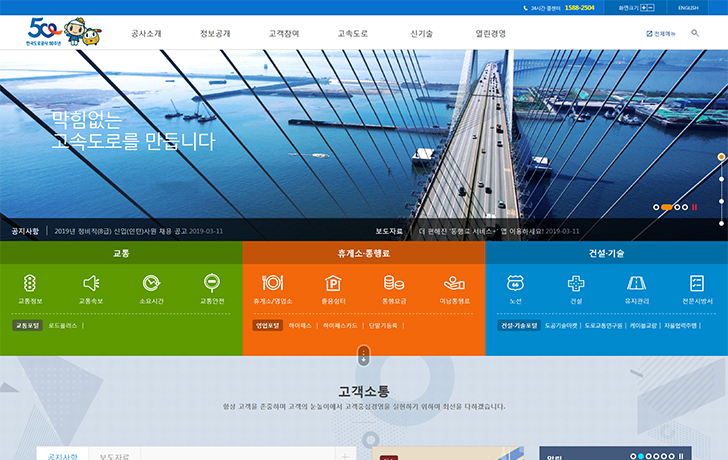Click the mascot characters image
Screen dimensions: 728x460
coord(83,32)
